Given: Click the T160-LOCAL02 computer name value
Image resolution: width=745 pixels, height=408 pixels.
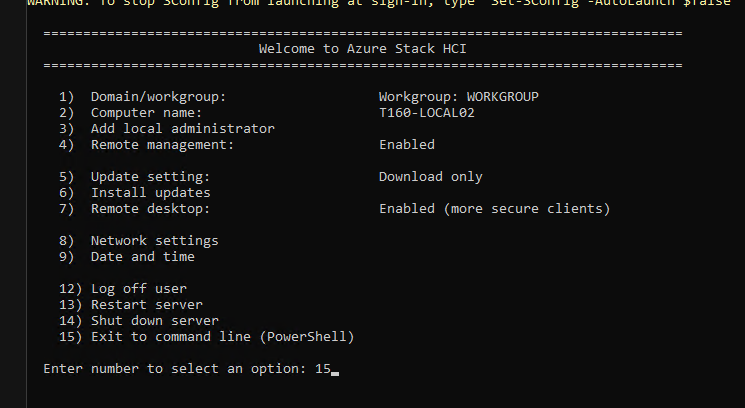Looking at the screenshot, I should 426,113.
